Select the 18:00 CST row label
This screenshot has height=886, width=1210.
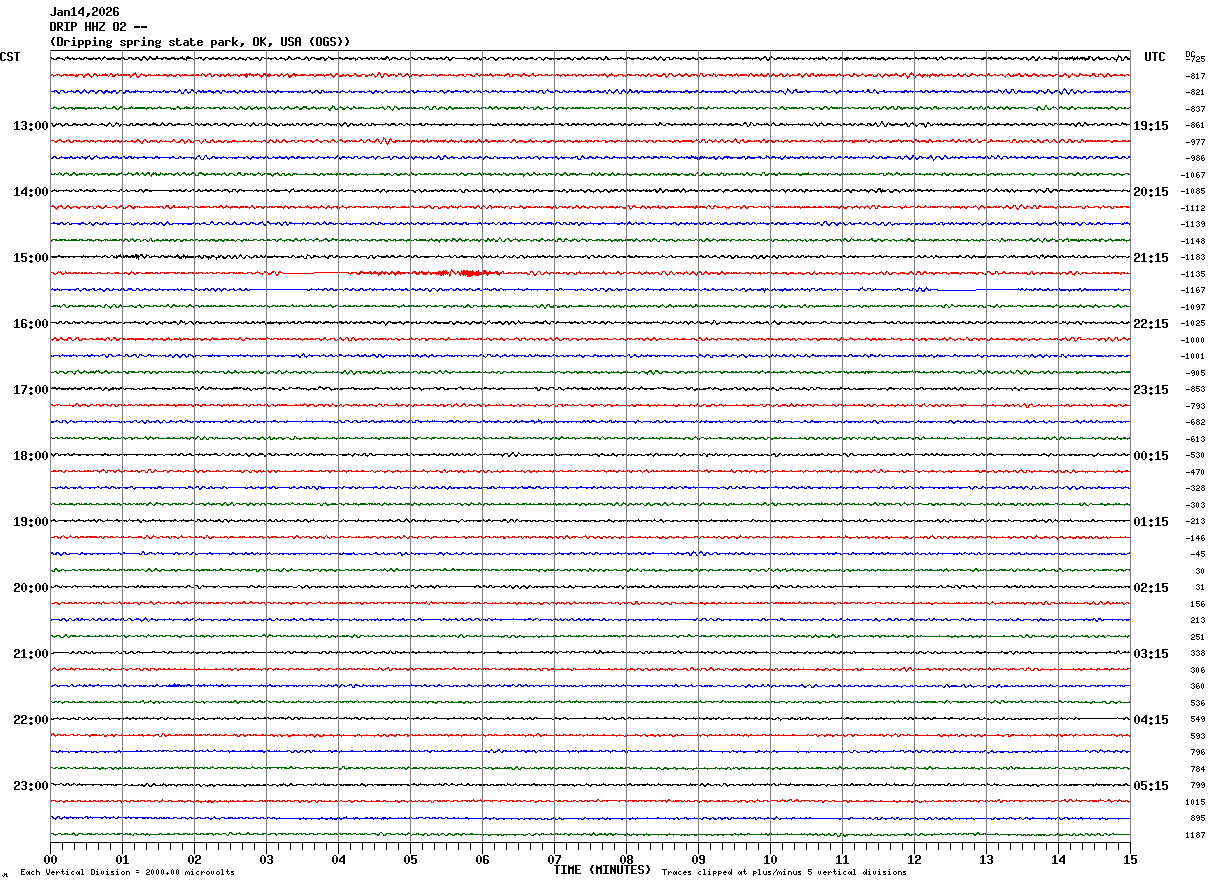[x=30, y=456]
